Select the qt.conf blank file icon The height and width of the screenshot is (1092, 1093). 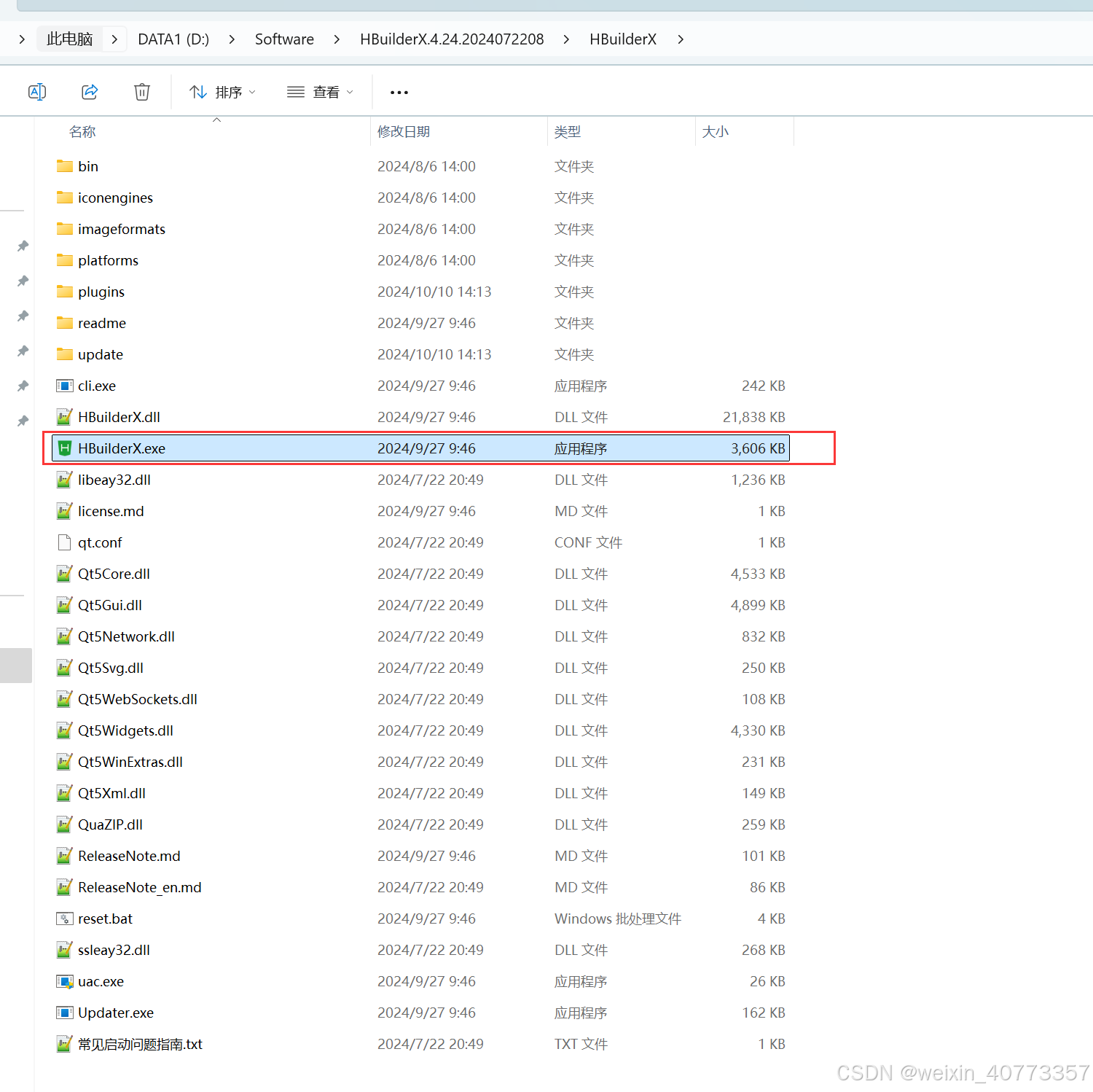pyautogui.click(x=65, y=542)
